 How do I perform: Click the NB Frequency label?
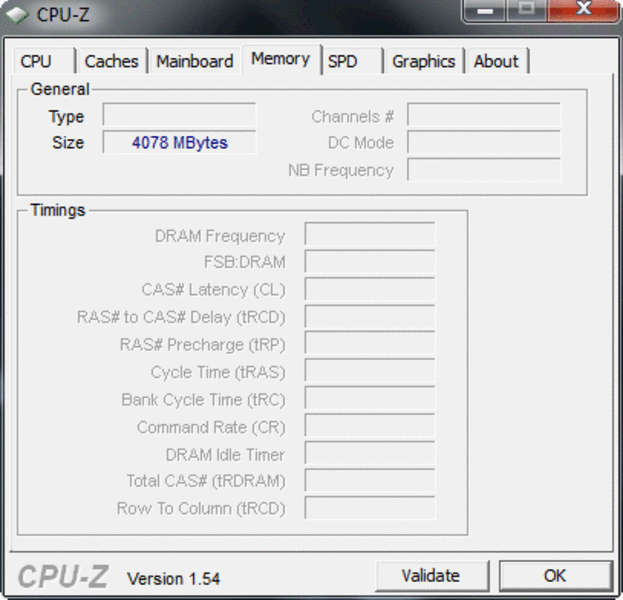pos(341,170)
